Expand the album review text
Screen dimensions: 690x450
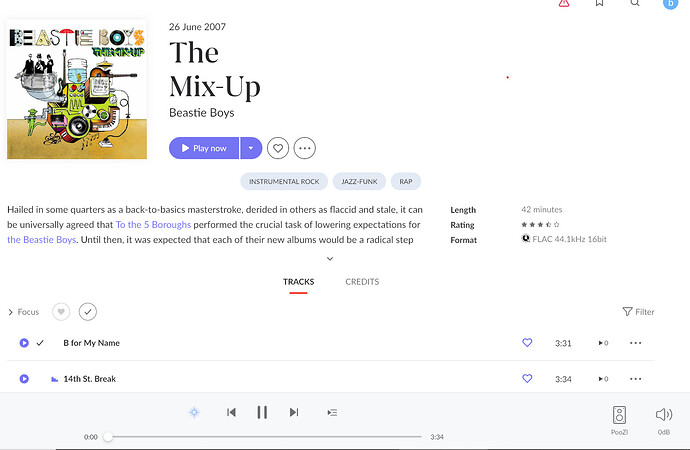pos(330,259)
